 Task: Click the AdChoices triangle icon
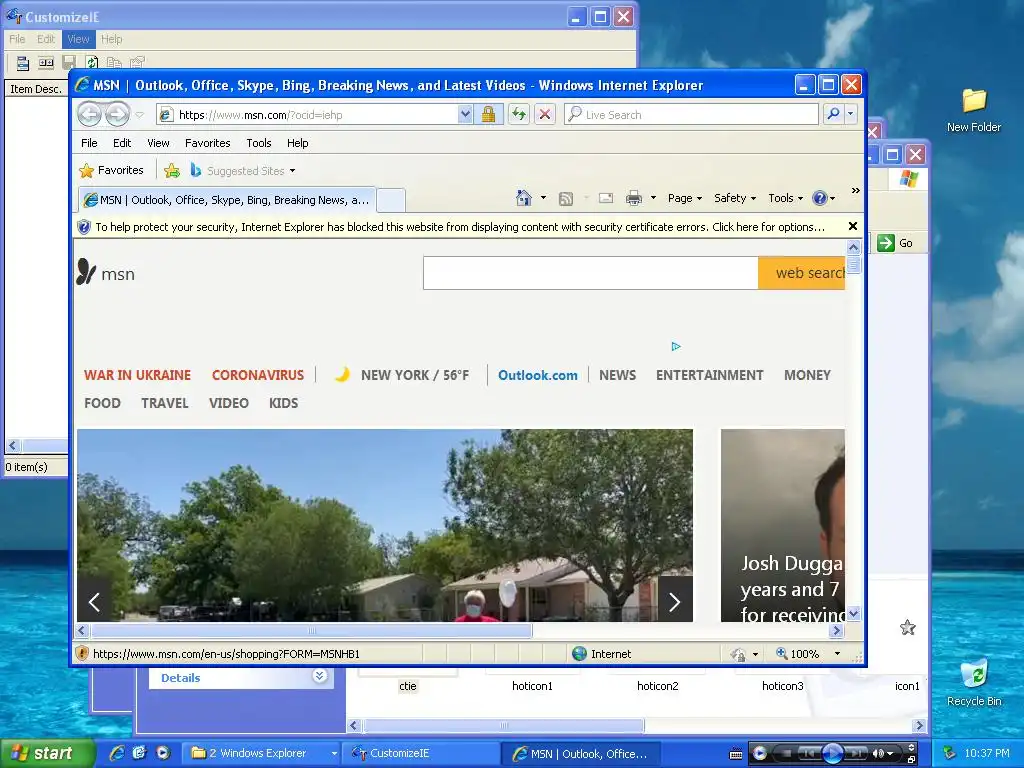click(x=676, y=346)
